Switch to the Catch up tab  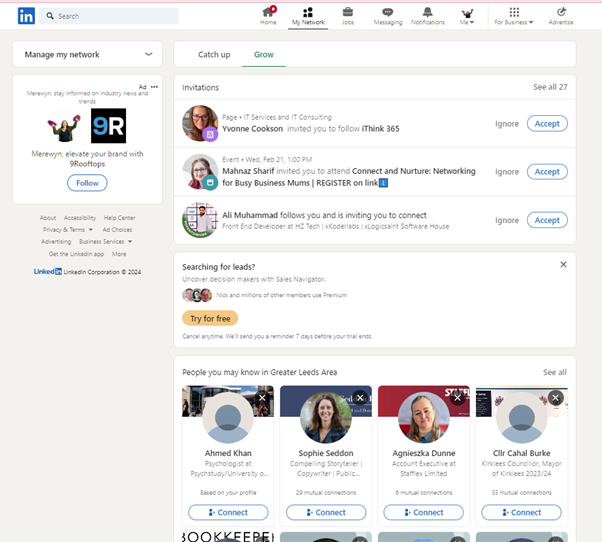point(214,55)
